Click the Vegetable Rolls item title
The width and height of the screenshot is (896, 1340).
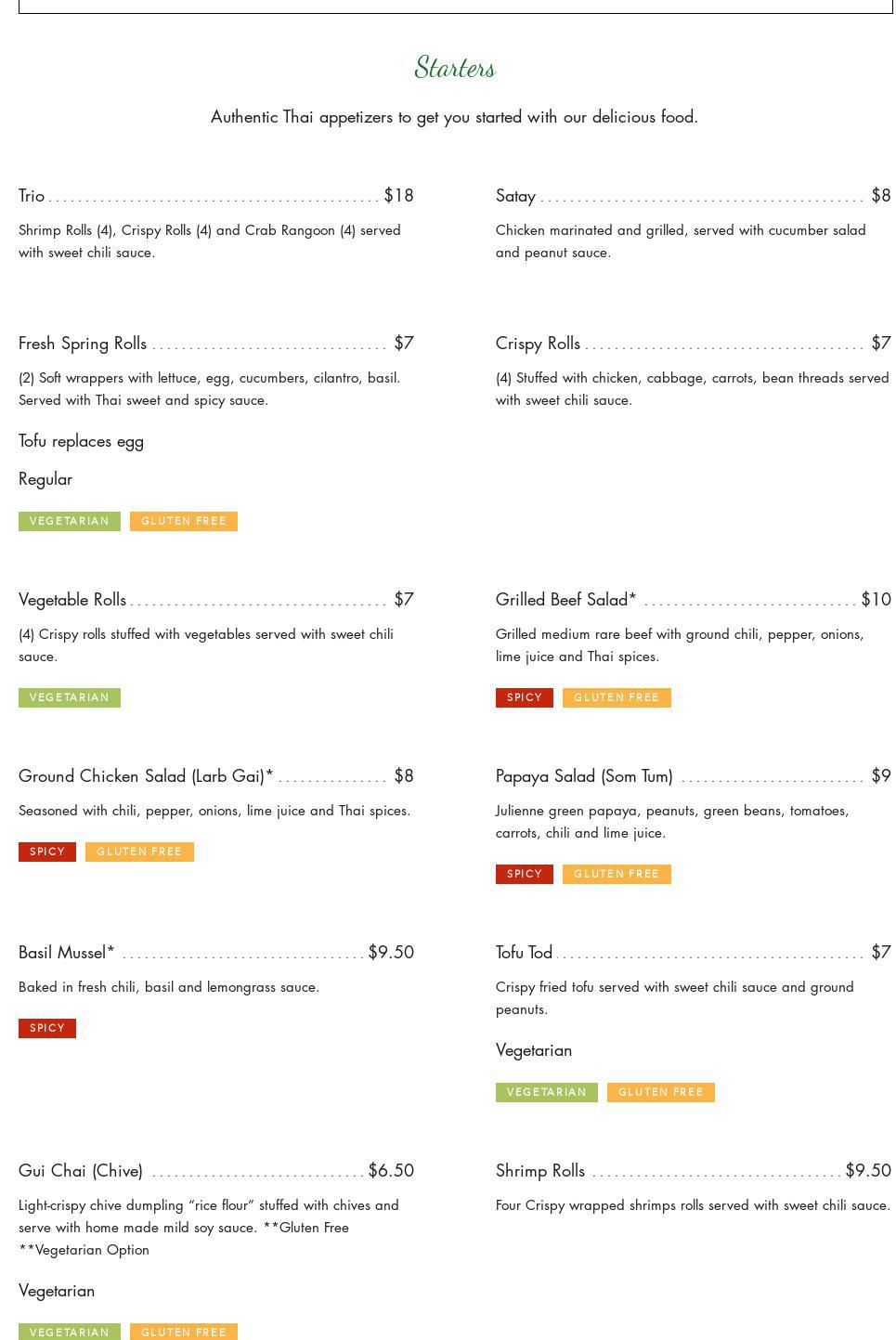coord(72,600)
